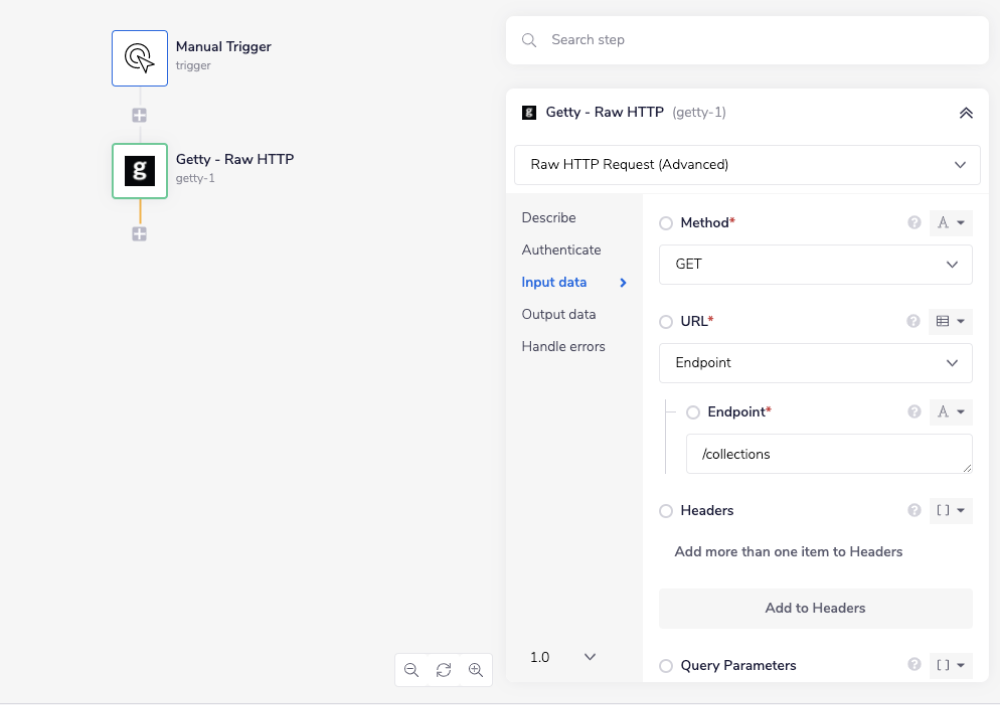Select the Getty Raw HTTP node icon
1000x705 pixels.
139,171
